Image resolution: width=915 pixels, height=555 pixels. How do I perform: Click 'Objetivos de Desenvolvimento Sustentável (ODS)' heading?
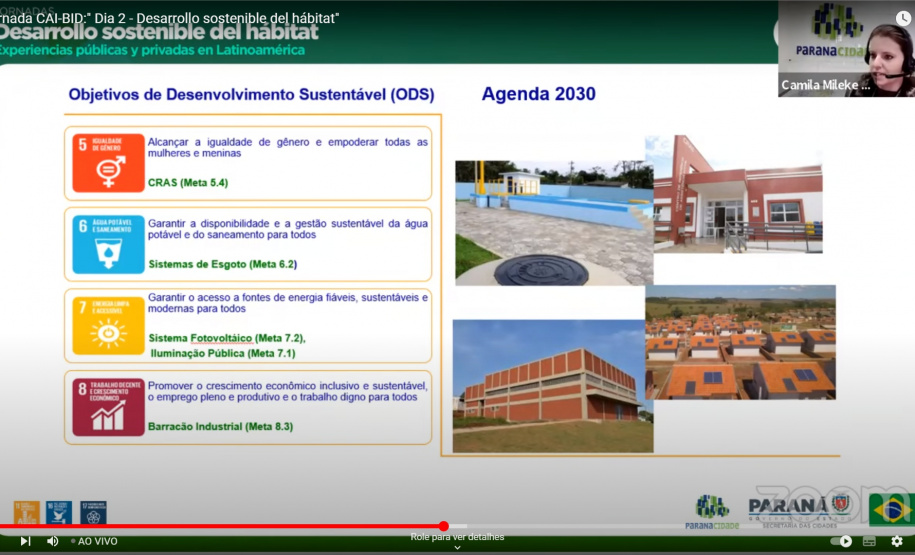tap(252, 95)
